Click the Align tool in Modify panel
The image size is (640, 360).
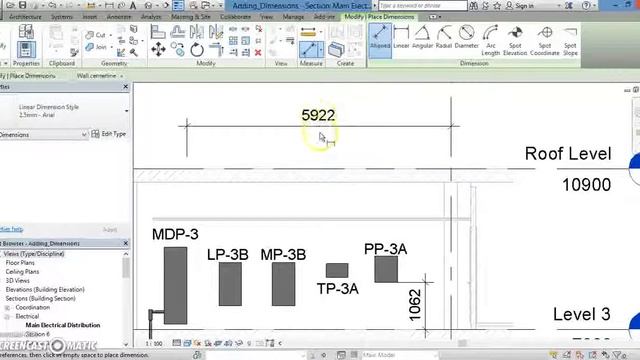(x=158, y=32)
